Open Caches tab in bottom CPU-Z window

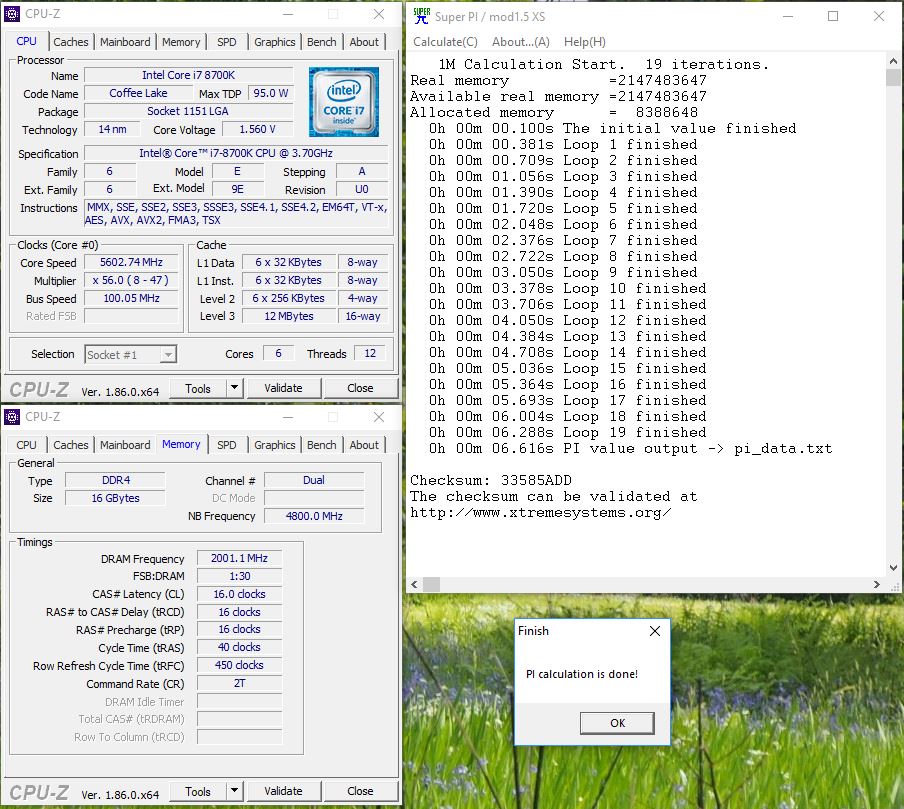pos(70,445)
